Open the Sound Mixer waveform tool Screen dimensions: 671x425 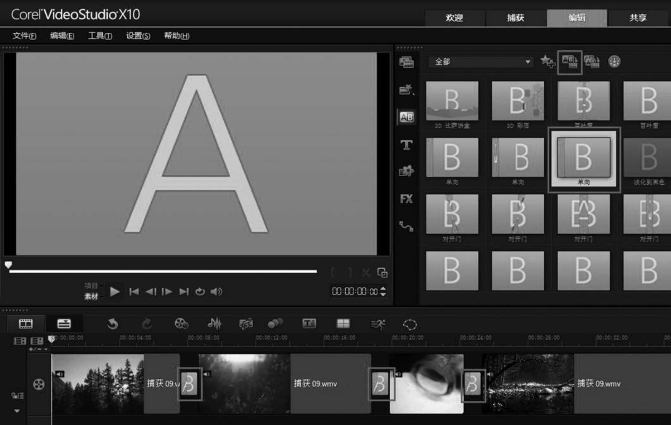point(214,323)
